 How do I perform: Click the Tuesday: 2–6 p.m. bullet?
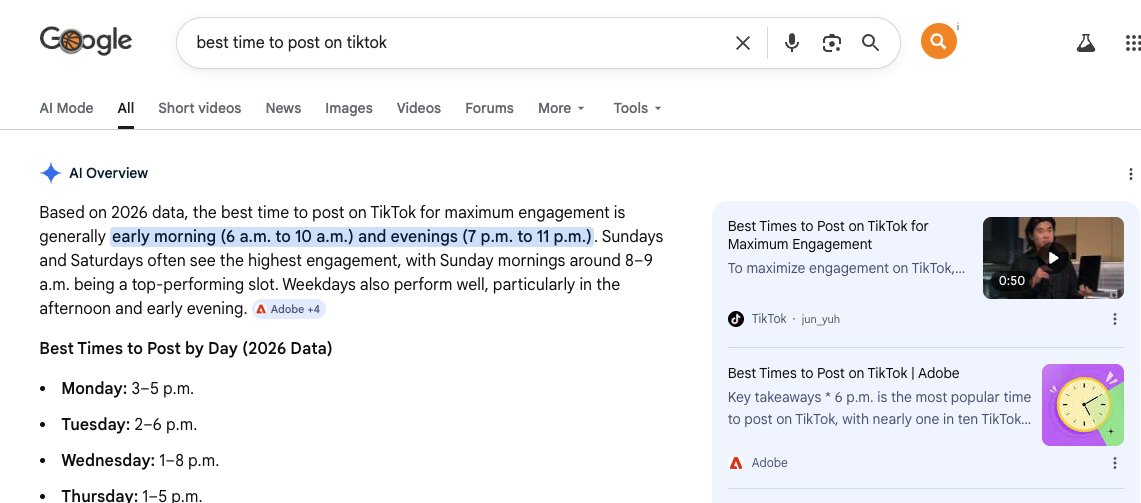pyautogui.click(x=129, y=424)
